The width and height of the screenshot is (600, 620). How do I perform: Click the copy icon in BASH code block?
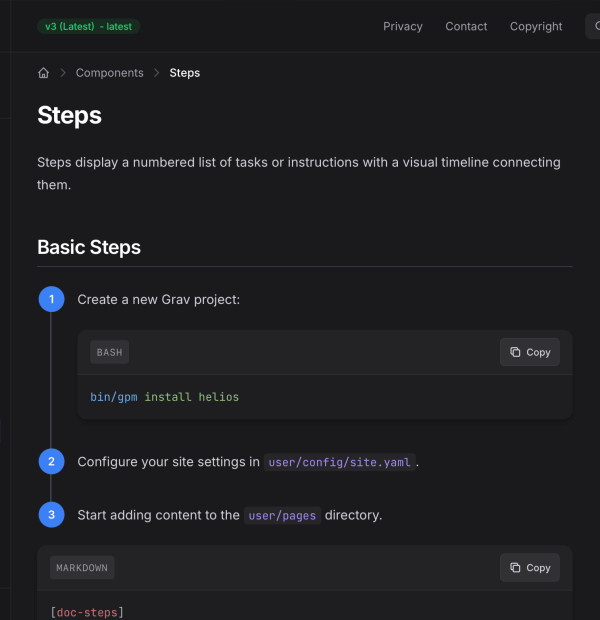click(515, 352)
